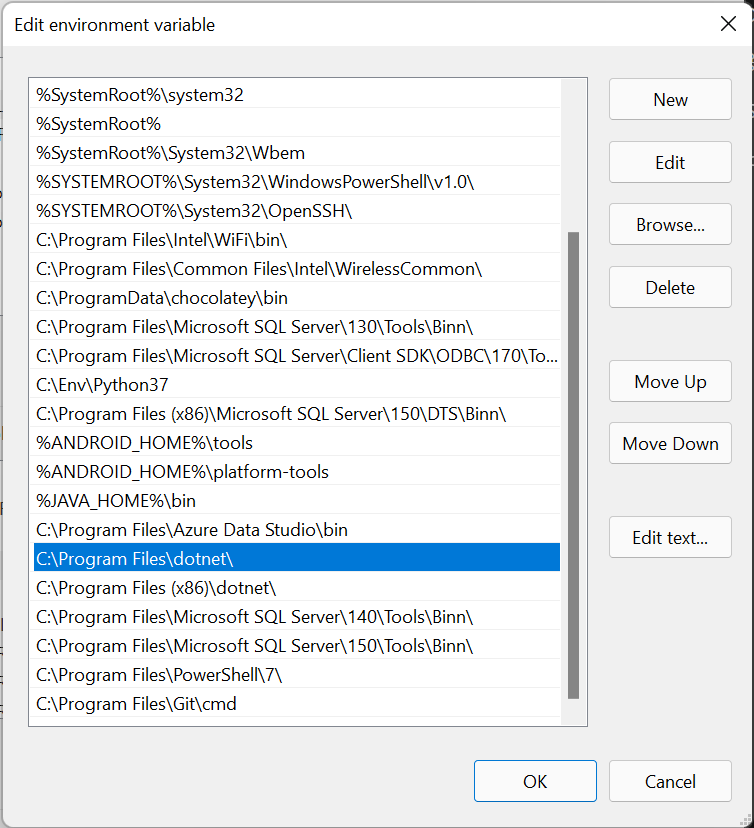
Task: Select the %ANDROID_HOME%\platform-tools entry
Action: [x=182, y=472]
